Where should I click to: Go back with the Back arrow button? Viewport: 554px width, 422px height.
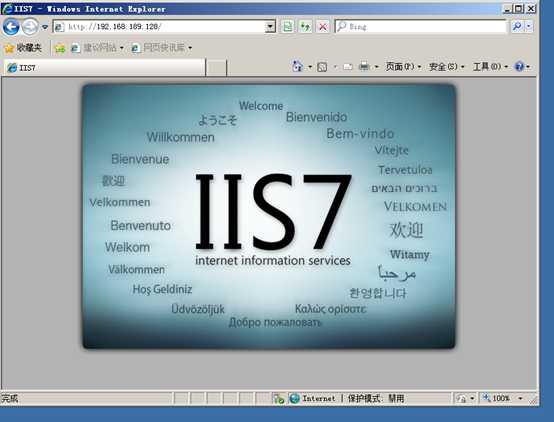pos(11,27)
